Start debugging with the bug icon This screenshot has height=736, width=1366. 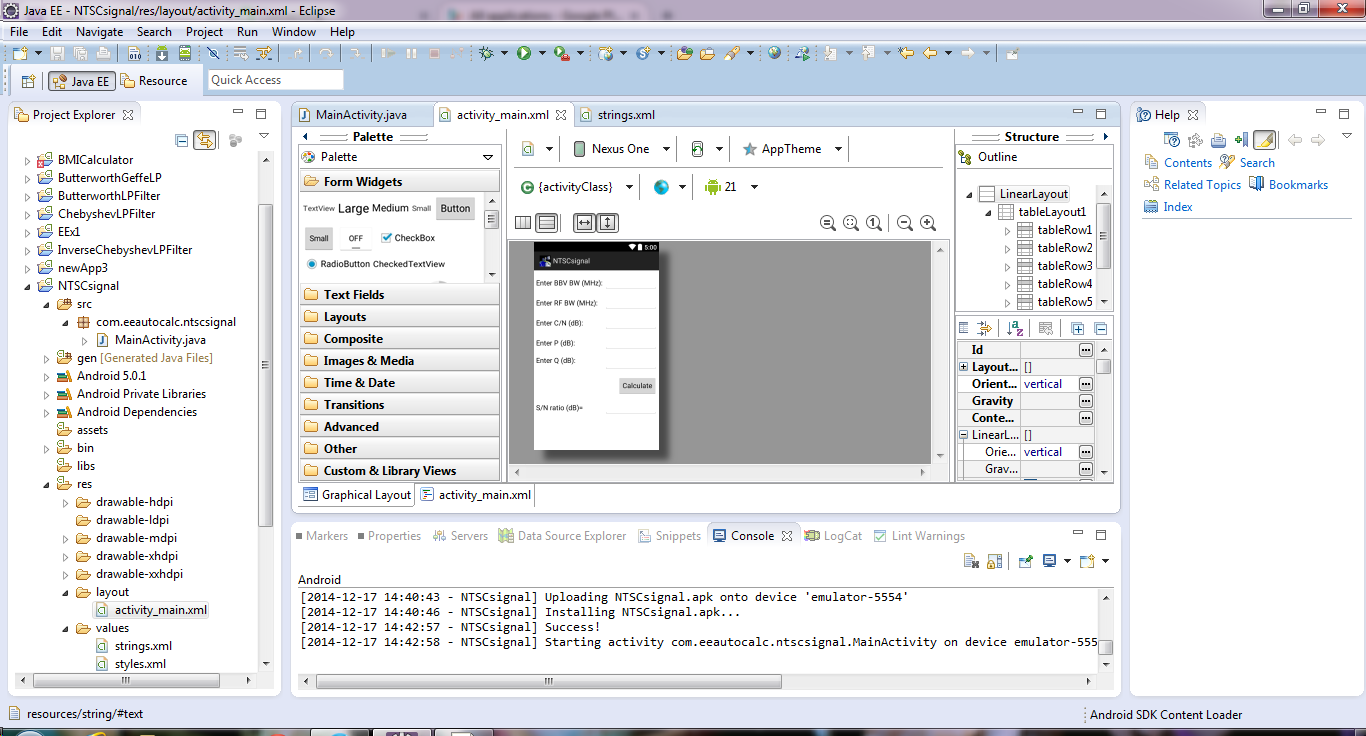click(x=487, y=53)
